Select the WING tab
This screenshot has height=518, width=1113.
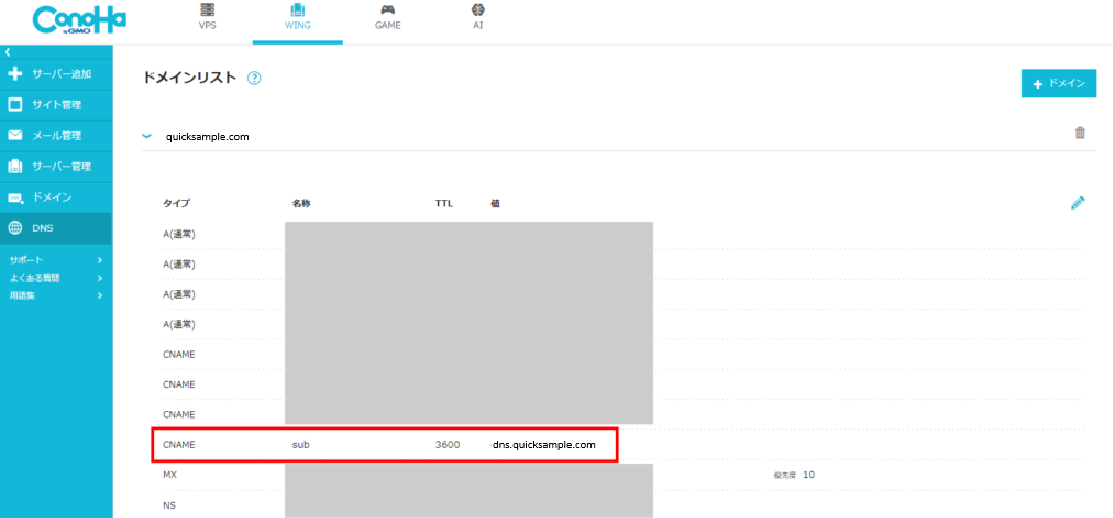point(297,17)
